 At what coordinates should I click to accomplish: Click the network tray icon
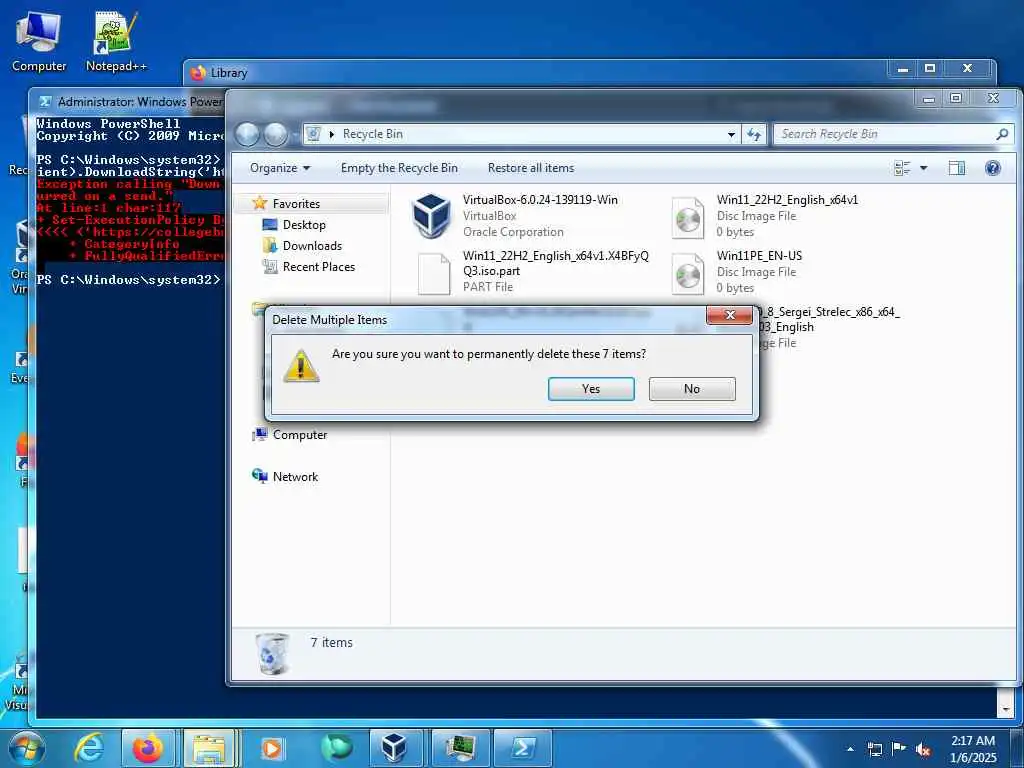(874, 749)
